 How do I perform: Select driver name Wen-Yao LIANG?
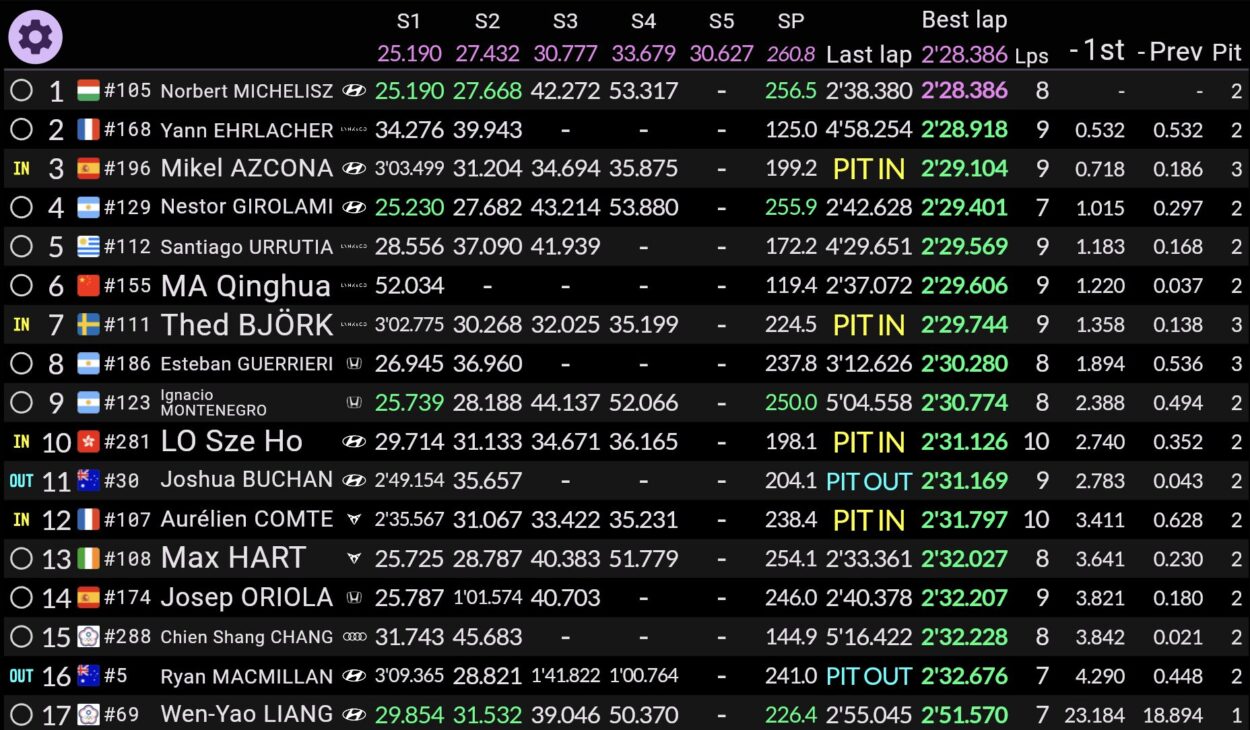coord(247,715)
